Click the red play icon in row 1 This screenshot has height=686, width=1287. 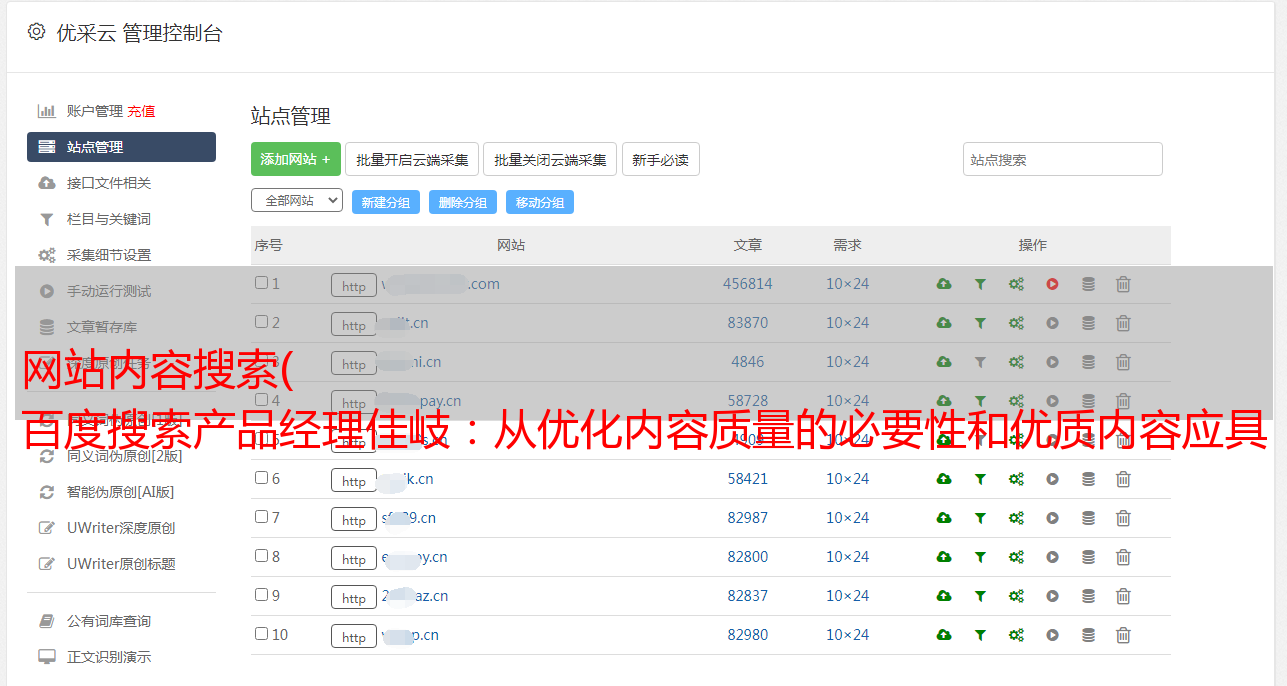(1052, 284)
